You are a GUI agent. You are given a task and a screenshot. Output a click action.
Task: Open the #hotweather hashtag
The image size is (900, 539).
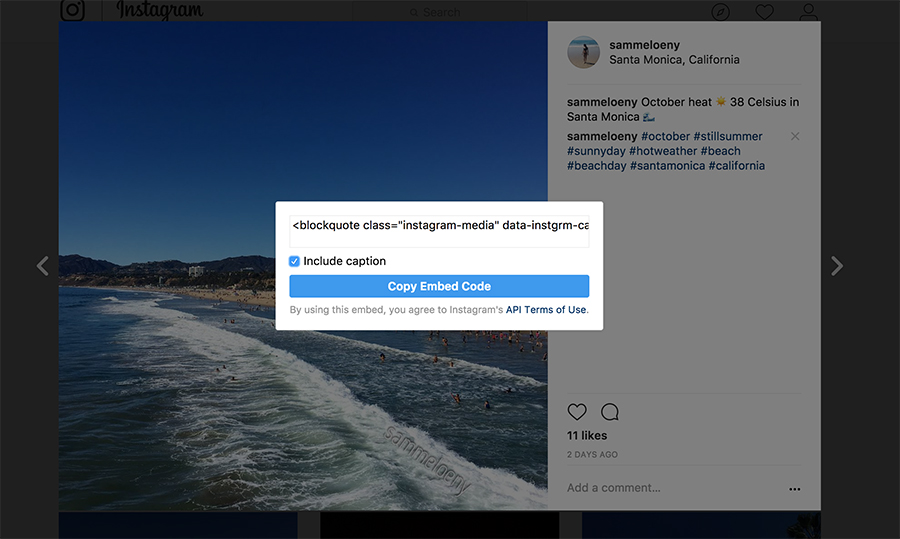pos(663,151)
